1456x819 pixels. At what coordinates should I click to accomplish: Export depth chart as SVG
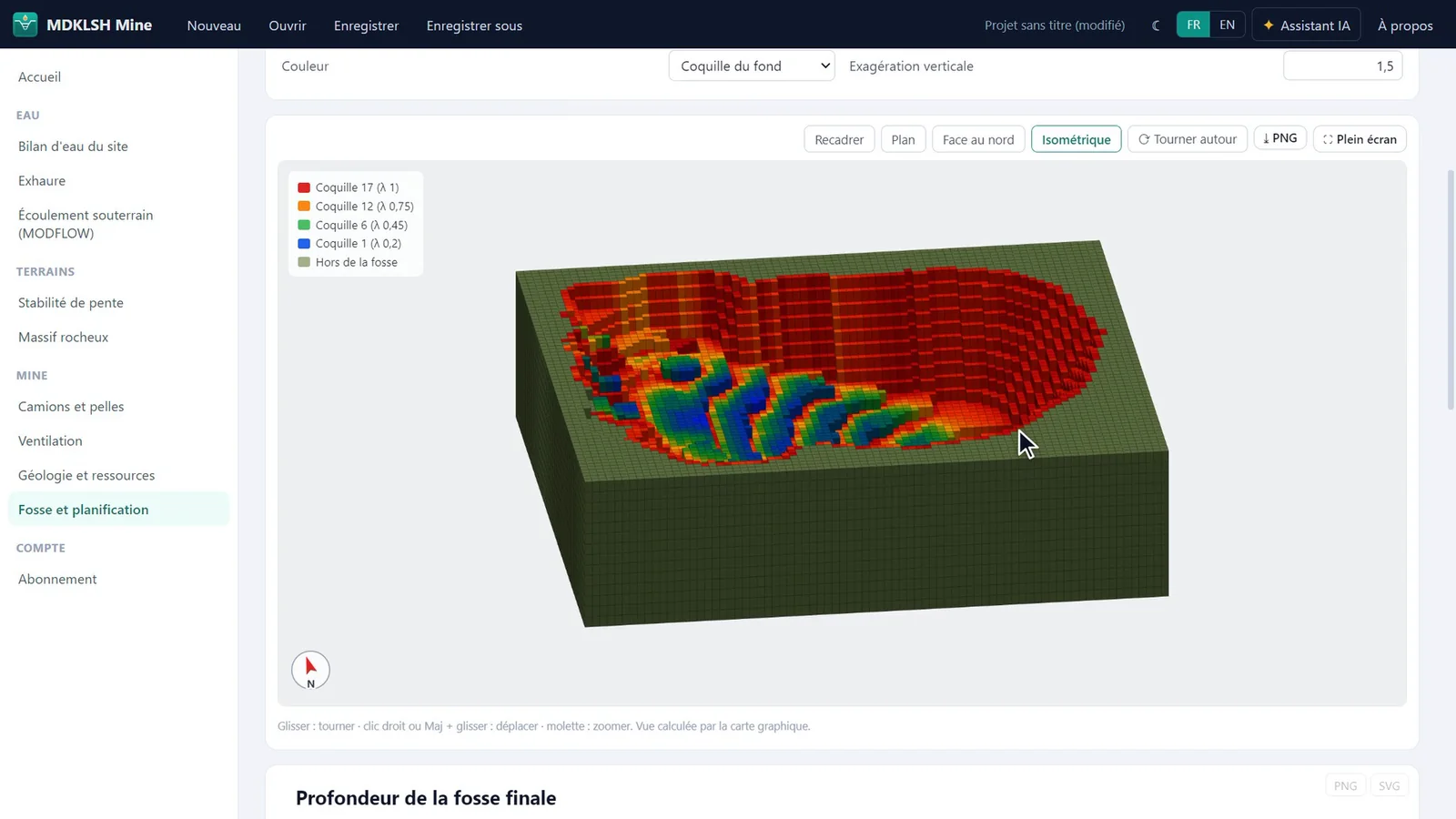pos(1389,785)
